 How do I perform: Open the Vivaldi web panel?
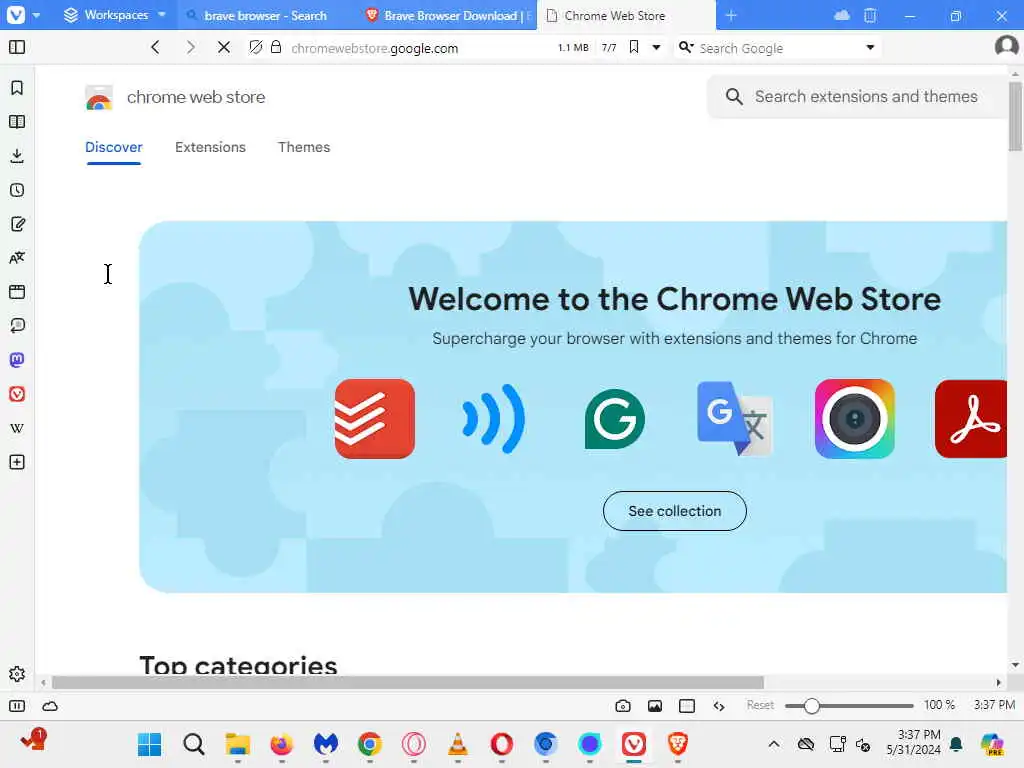tap(17, 394)
